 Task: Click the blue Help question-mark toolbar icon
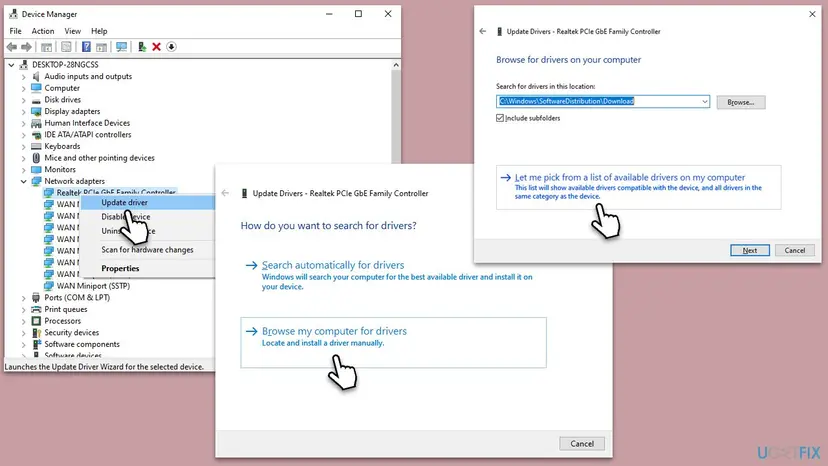point(86,47)
